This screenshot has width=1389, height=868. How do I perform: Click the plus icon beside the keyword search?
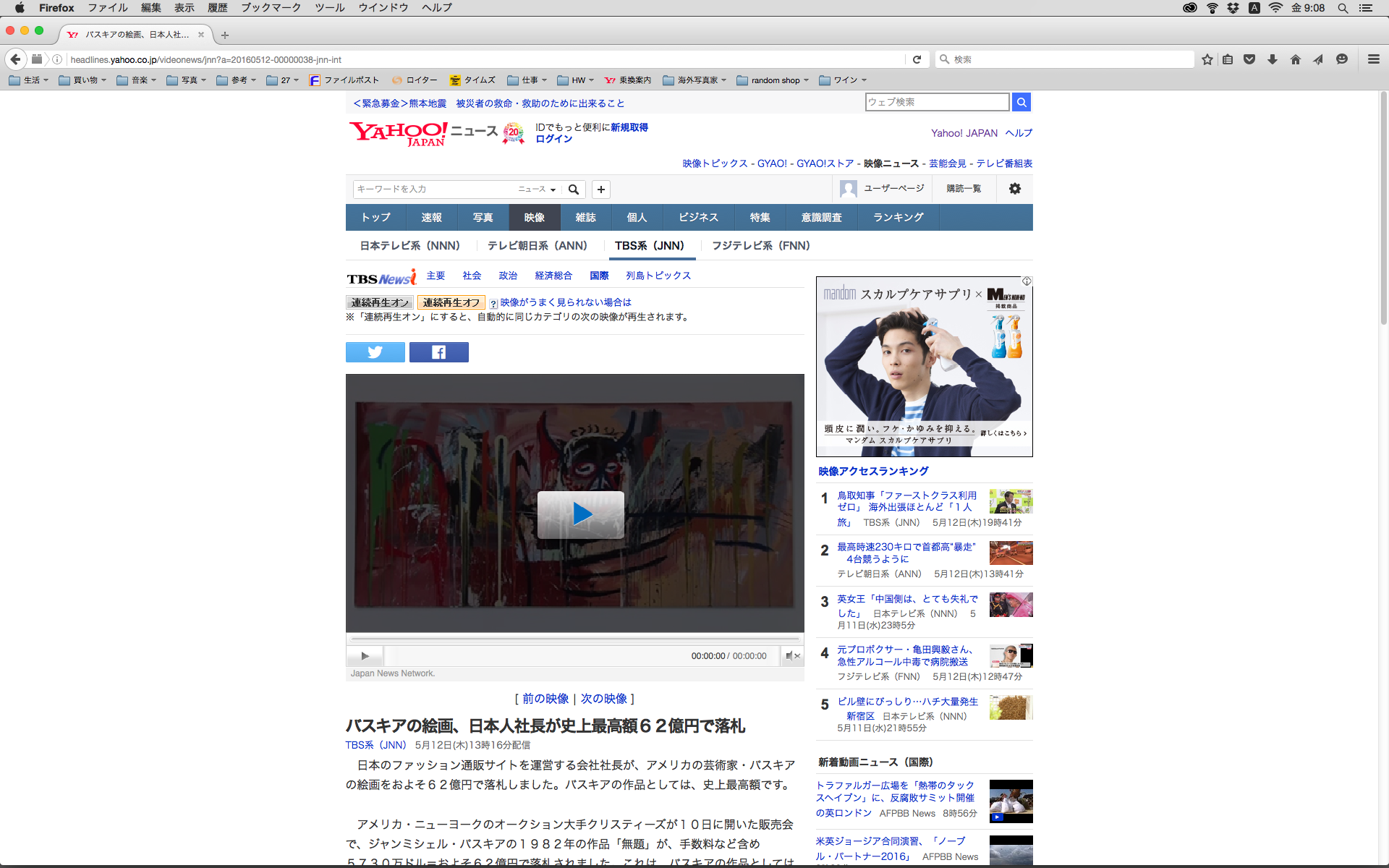(x=600, y=190)
